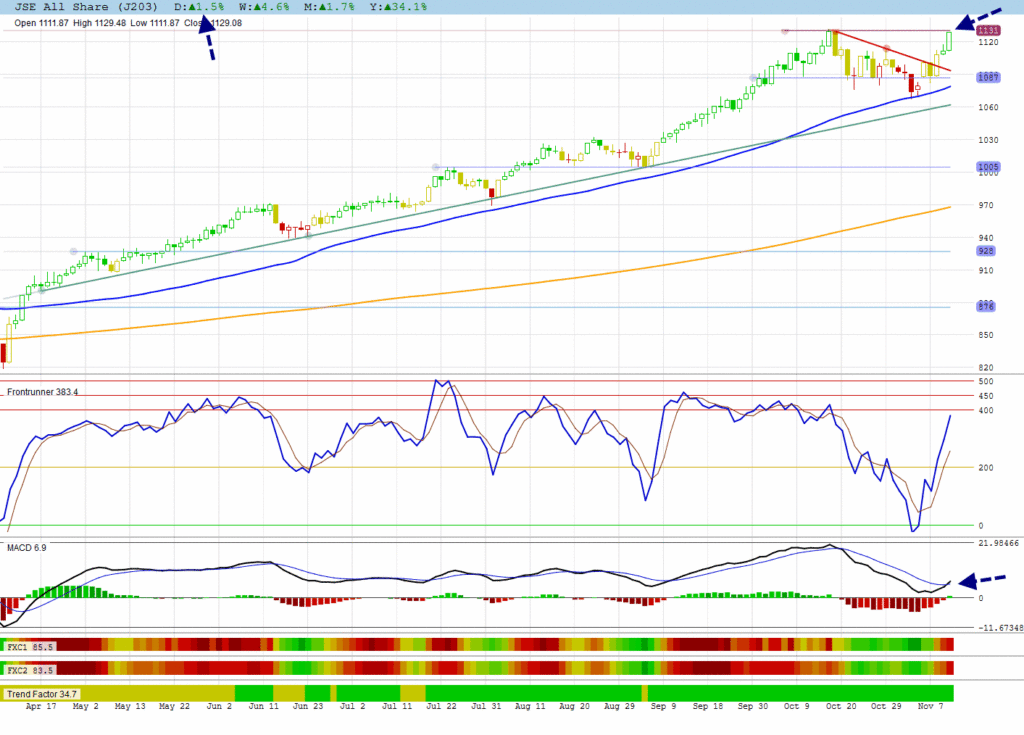
Task: Open the Frontrunner 383.4 indicator label
Action: click(42, 392)
